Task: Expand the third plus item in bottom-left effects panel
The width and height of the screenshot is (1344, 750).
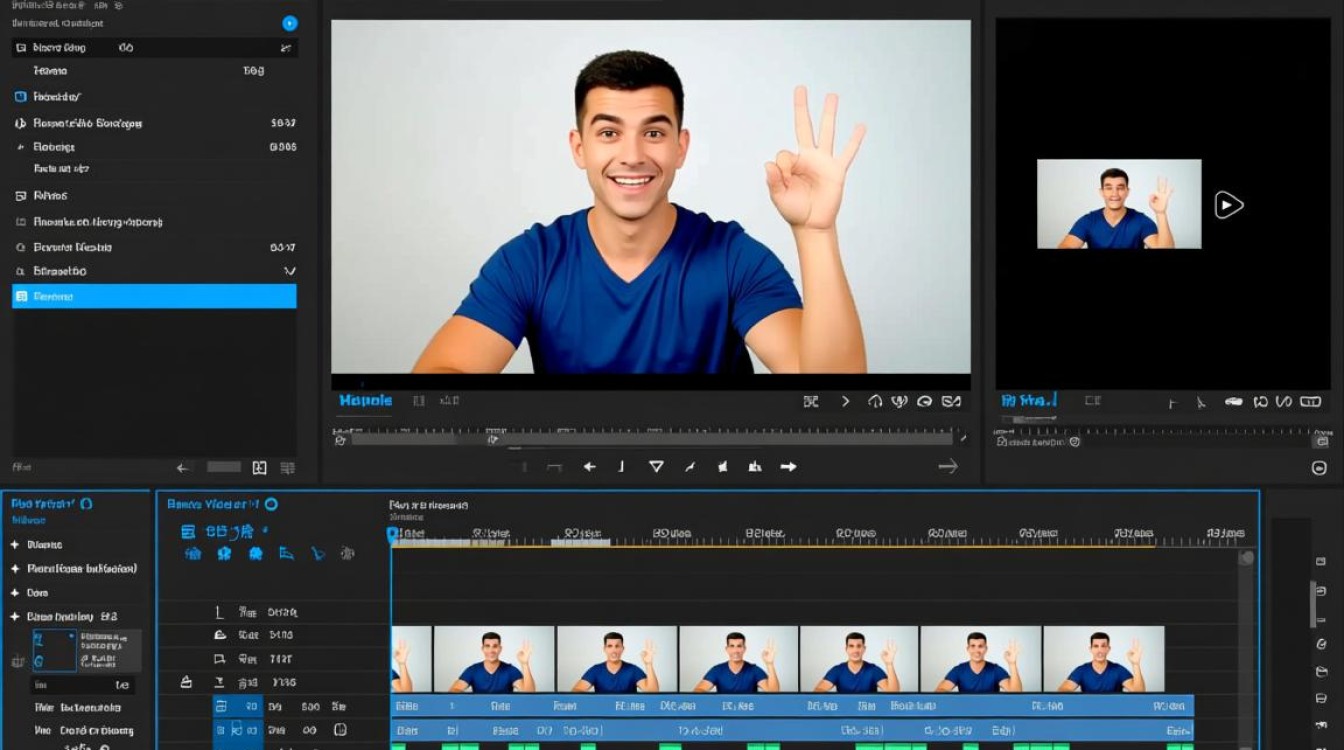Action: click(15, 593)
